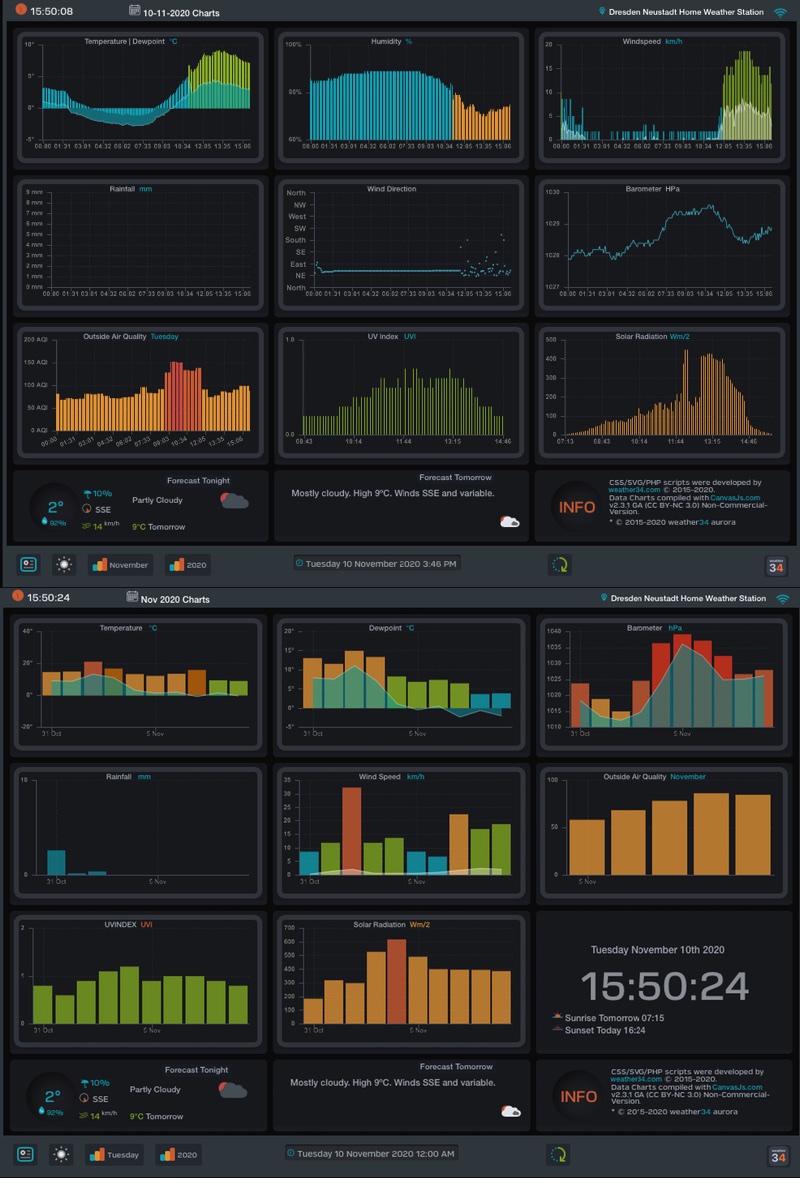Click weather34 logo icon in daily charts footer
This screenshot has height=1200, width=800.
(777, 565)
